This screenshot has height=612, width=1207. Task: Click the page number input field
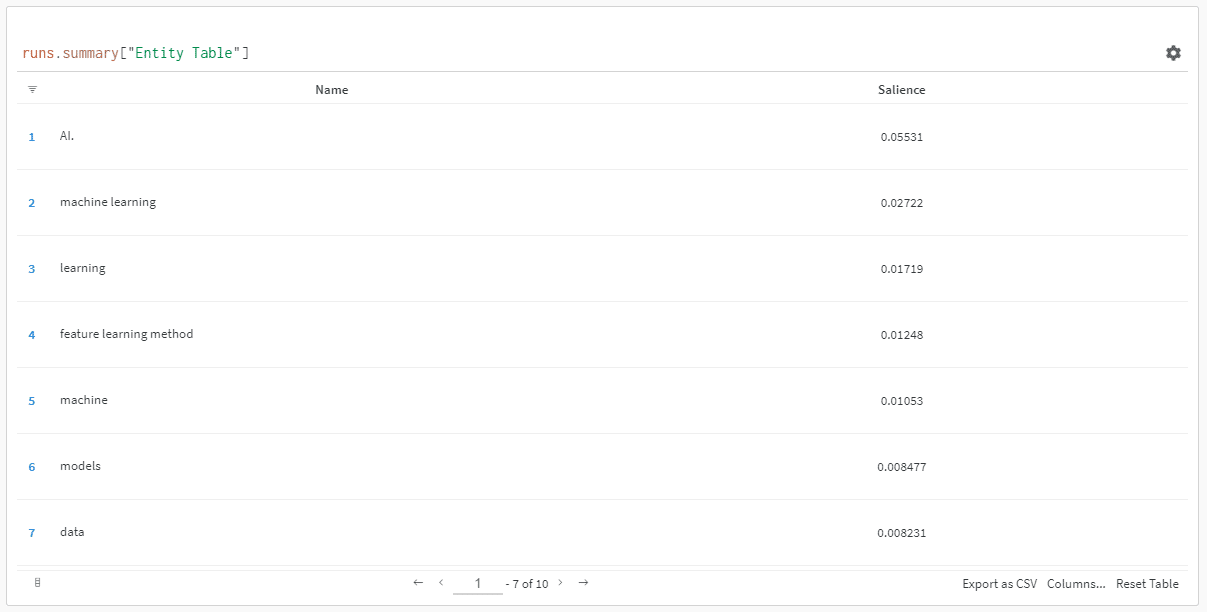478,584
